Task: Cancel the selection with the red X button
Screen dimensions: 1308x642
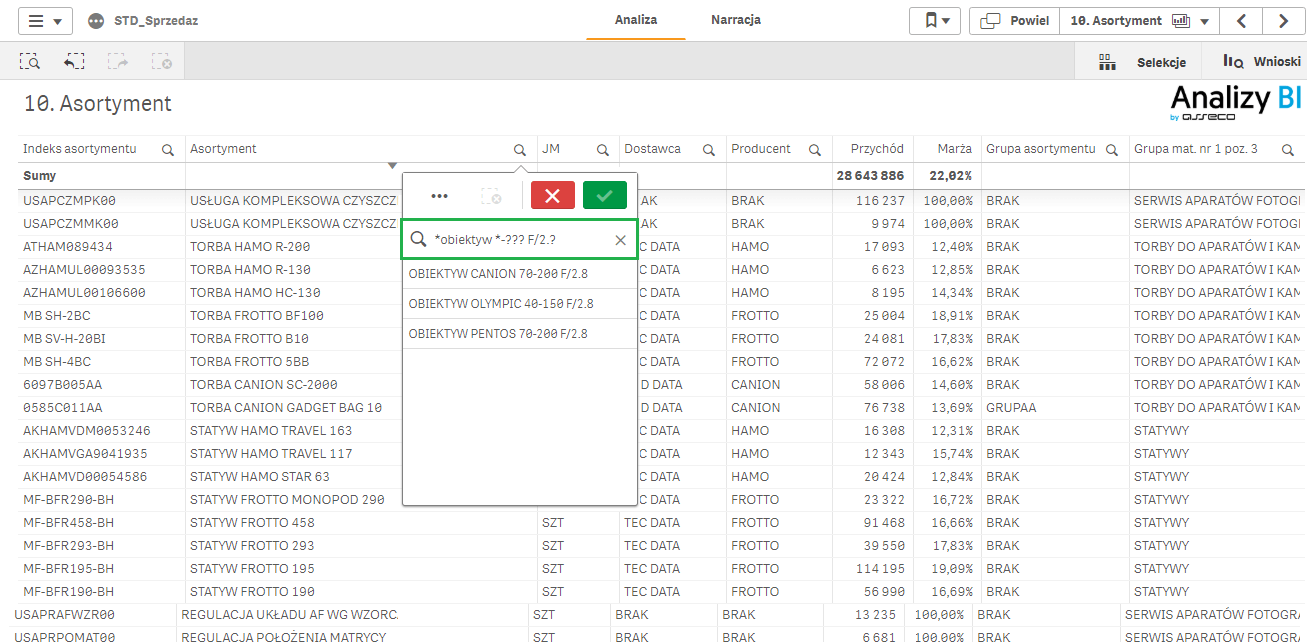Action: pos(553,196)
